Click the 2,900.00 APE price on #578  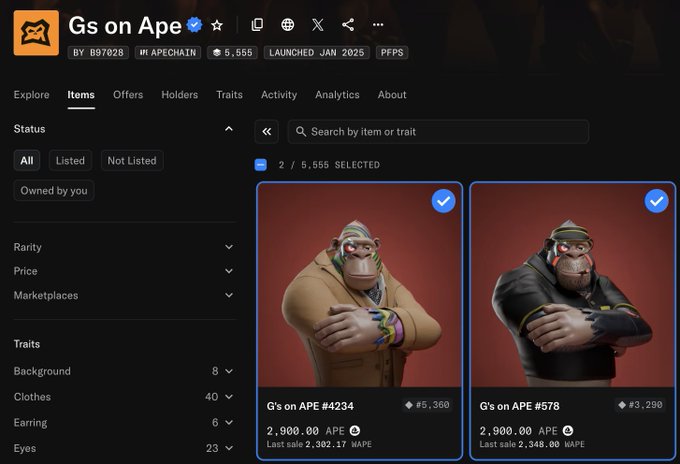(x=518, y=431)
